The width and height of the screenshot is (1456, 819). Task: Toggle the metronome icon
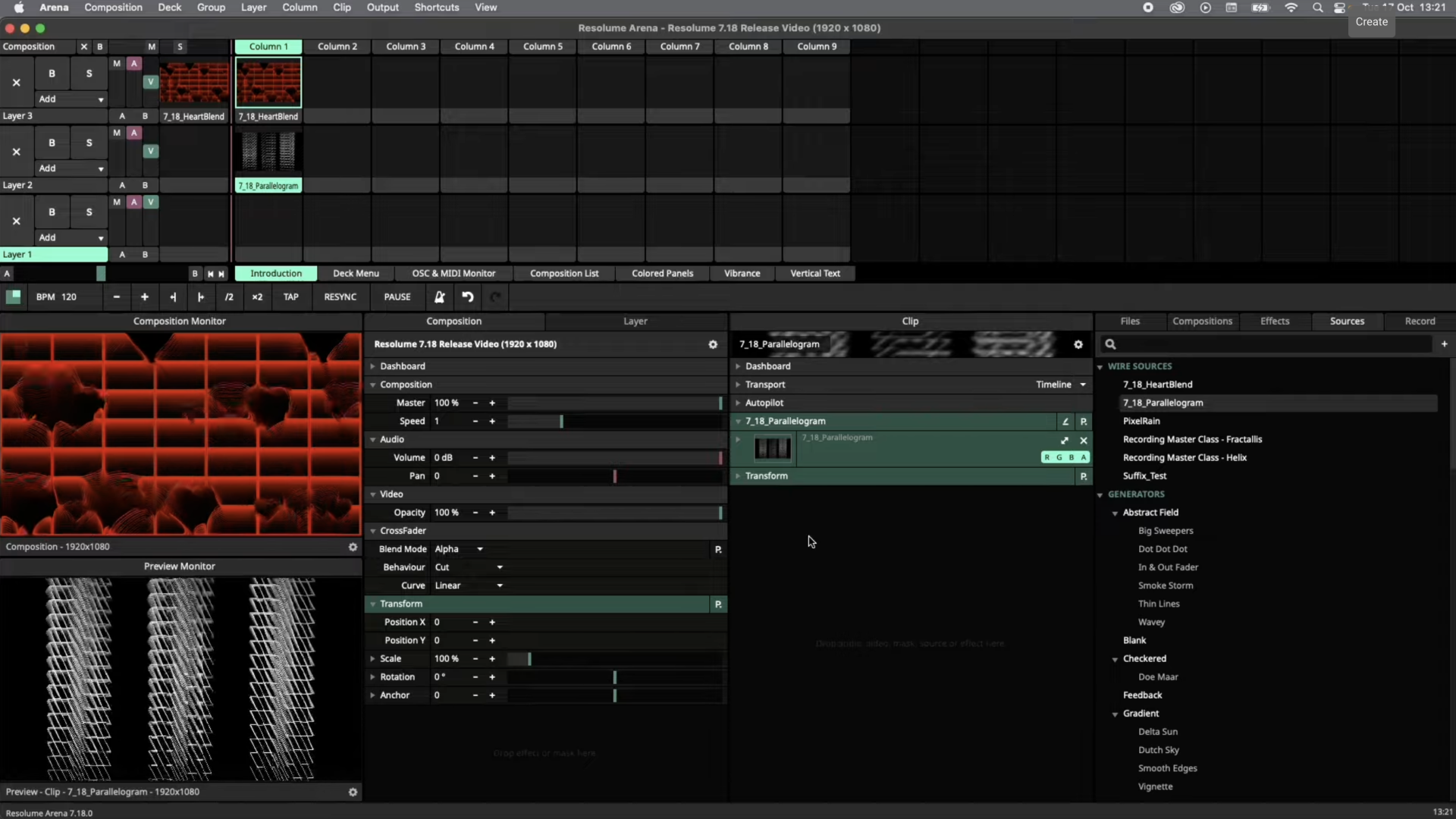tap(439, 297)
